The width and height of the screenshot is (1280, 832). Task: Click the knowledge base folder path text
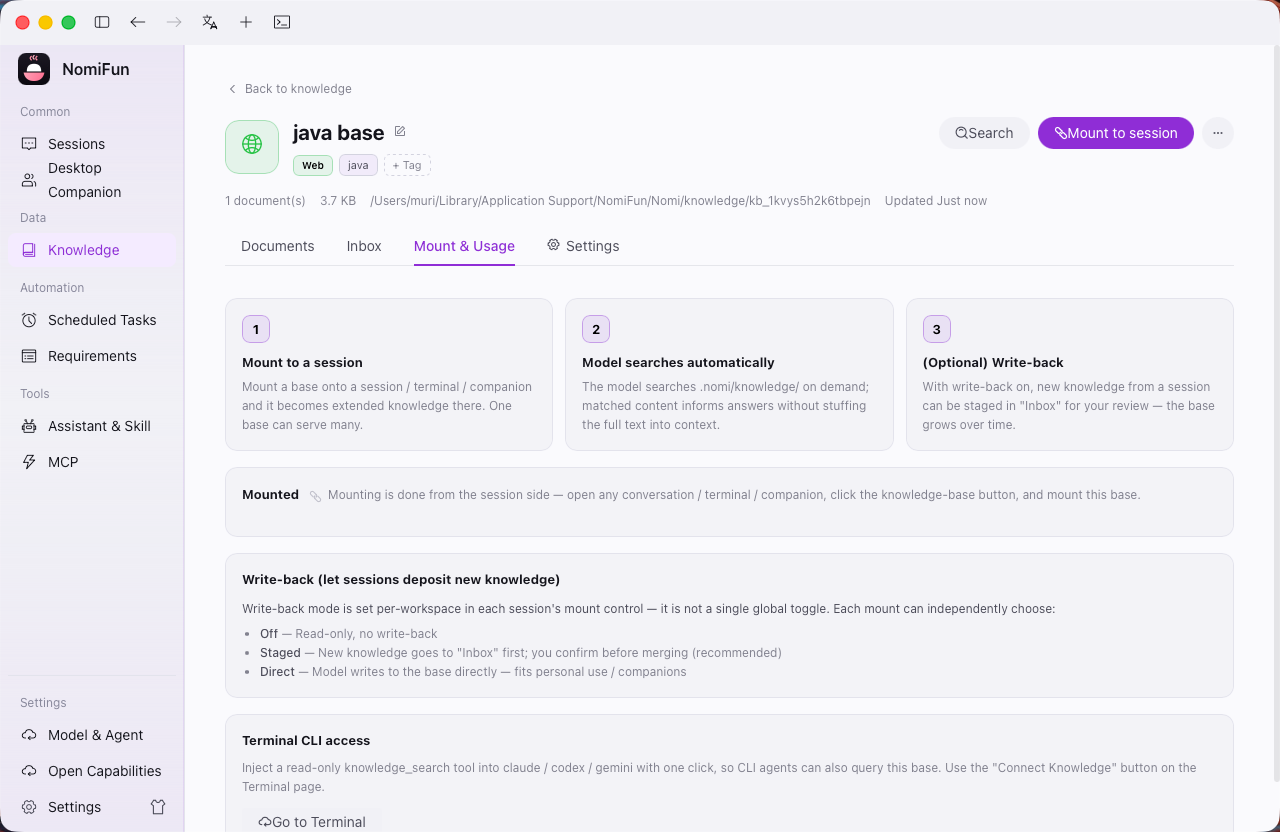(x=620, y=201)
